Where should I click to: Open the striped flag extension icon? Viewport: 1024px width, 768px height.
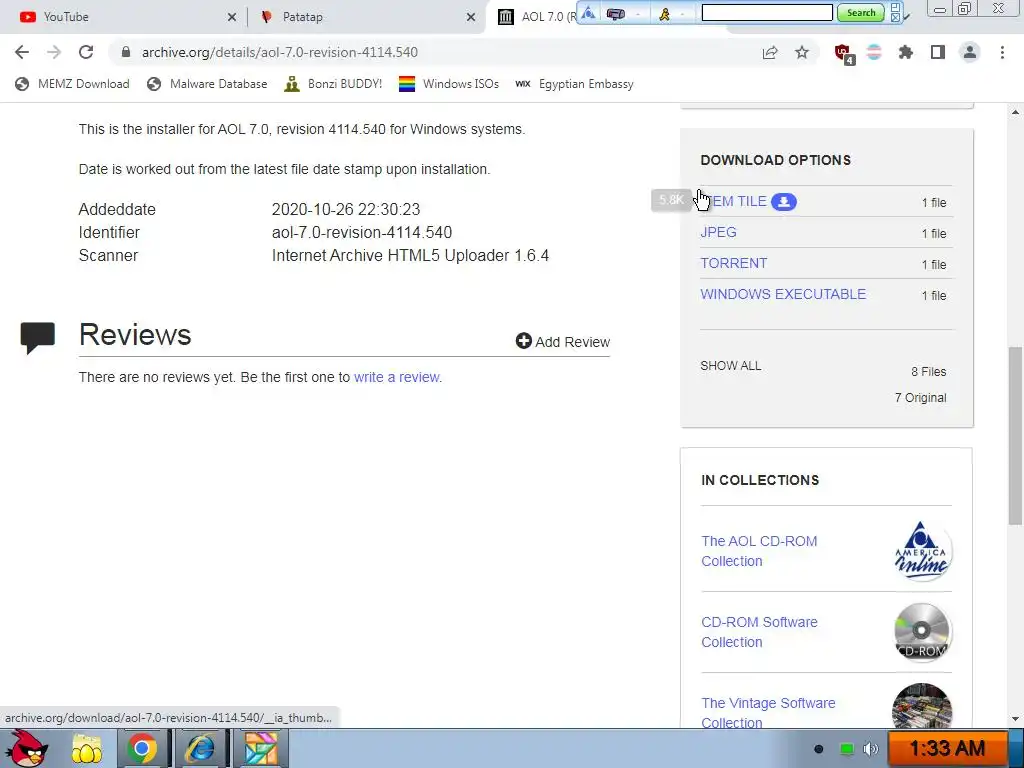pyautogui.click(x=874, y=52)
